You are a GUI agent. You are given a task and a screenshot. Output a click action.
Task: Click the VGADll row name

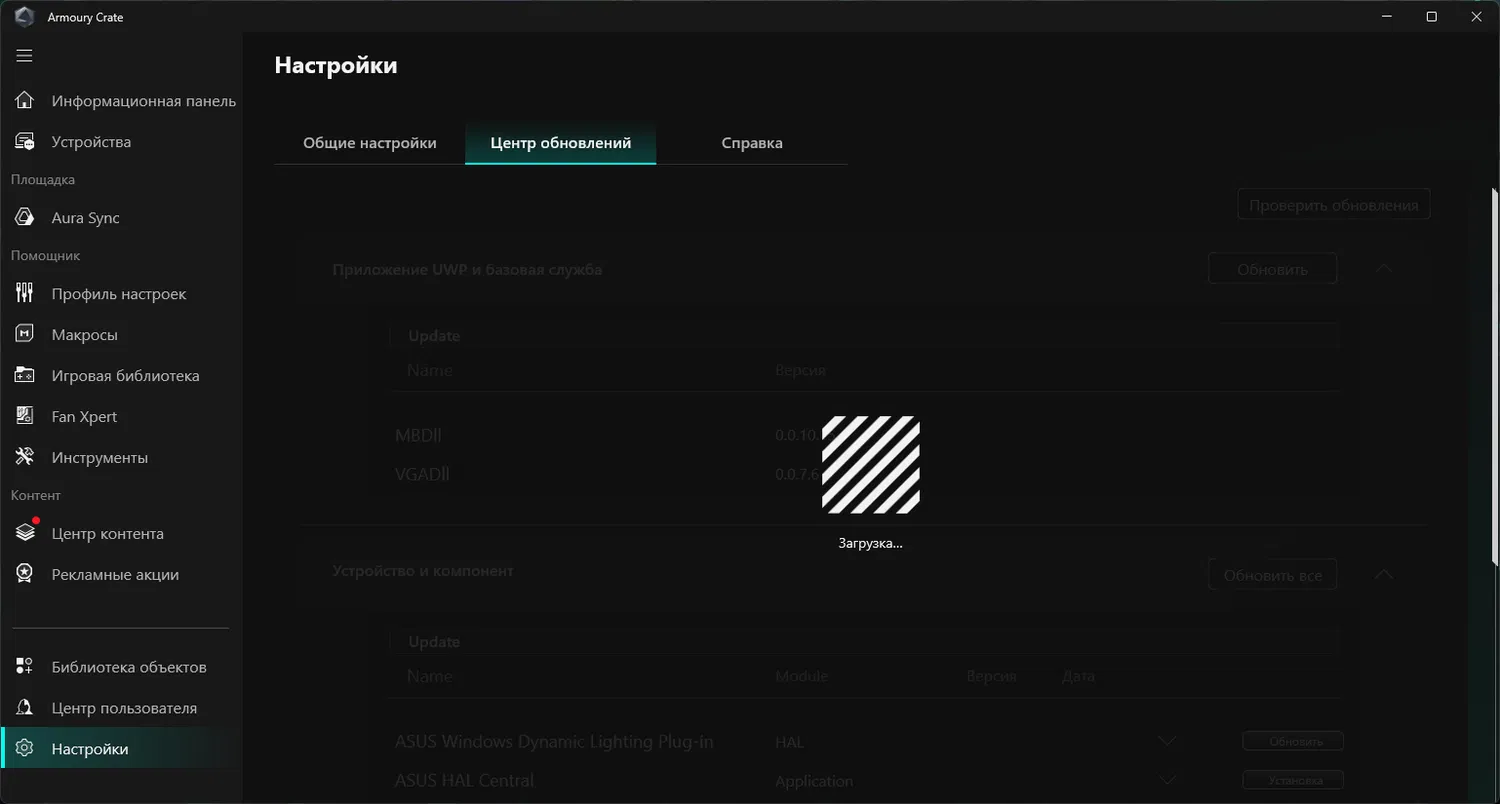coord(422,474)
